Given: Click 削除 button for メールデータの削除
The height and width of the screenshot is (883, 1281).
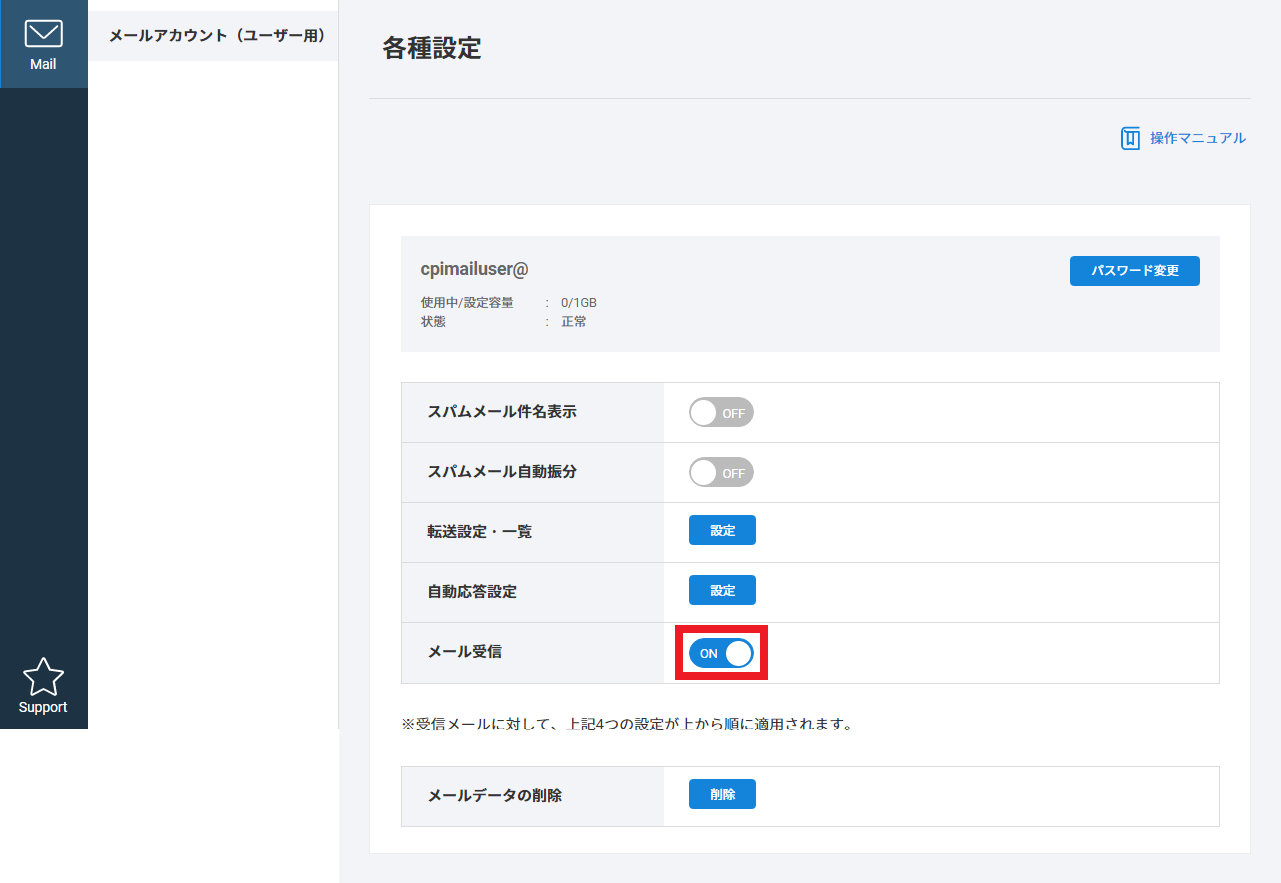Looking at the screenshot, I should pos(722,794).
